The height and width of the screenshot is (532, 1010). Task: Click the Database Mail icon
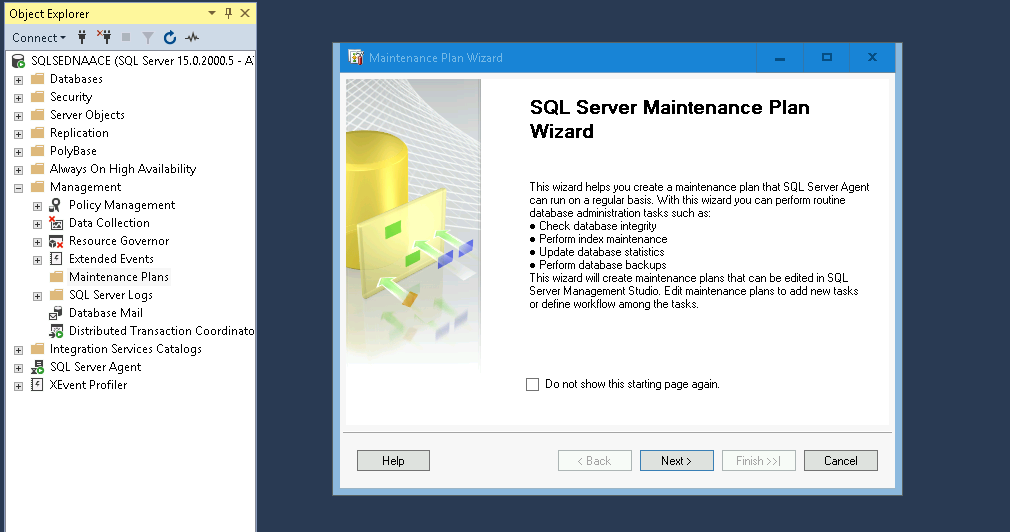point(56,313)
